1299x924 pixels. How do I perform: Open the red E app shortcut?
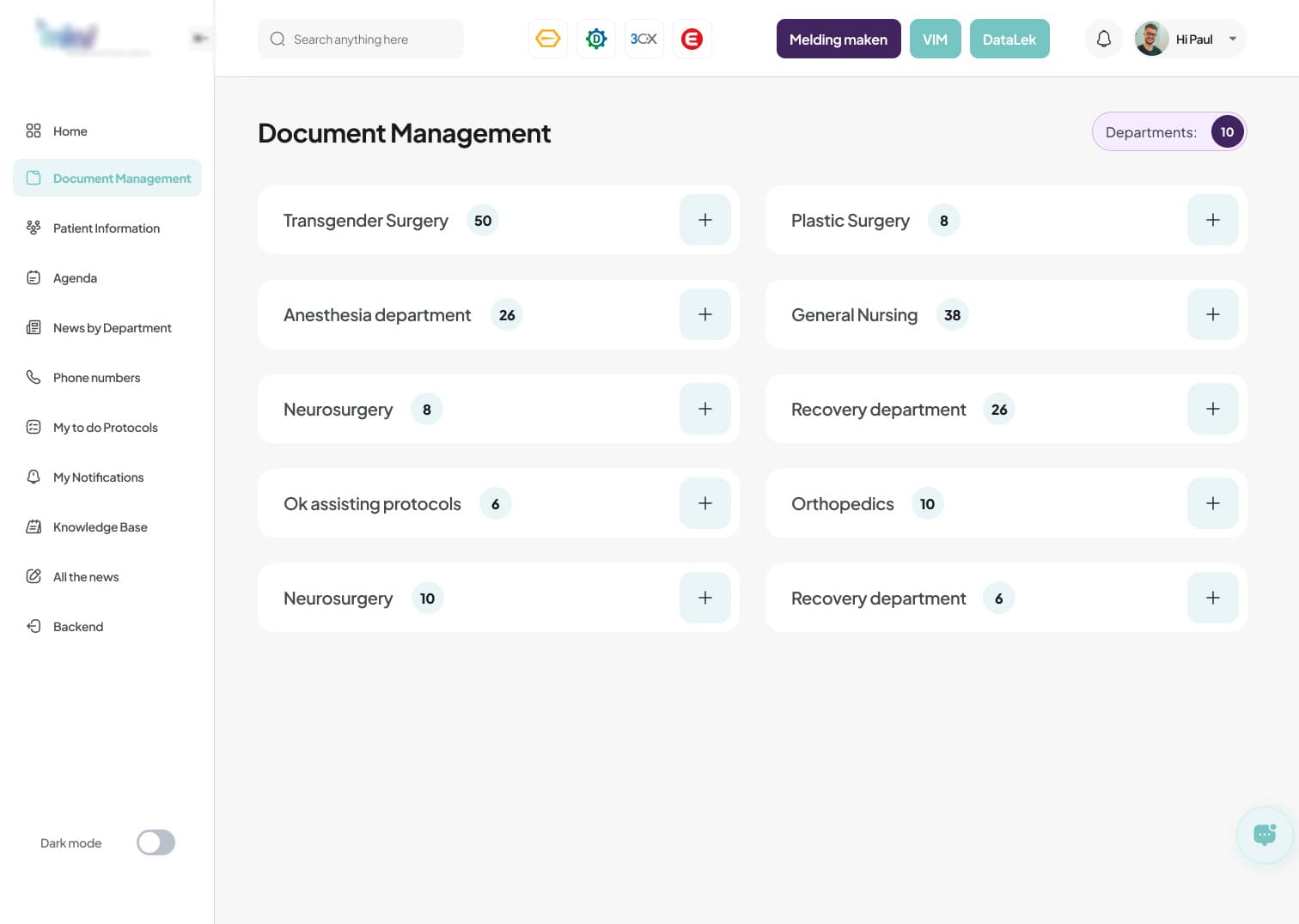point(692,39)
